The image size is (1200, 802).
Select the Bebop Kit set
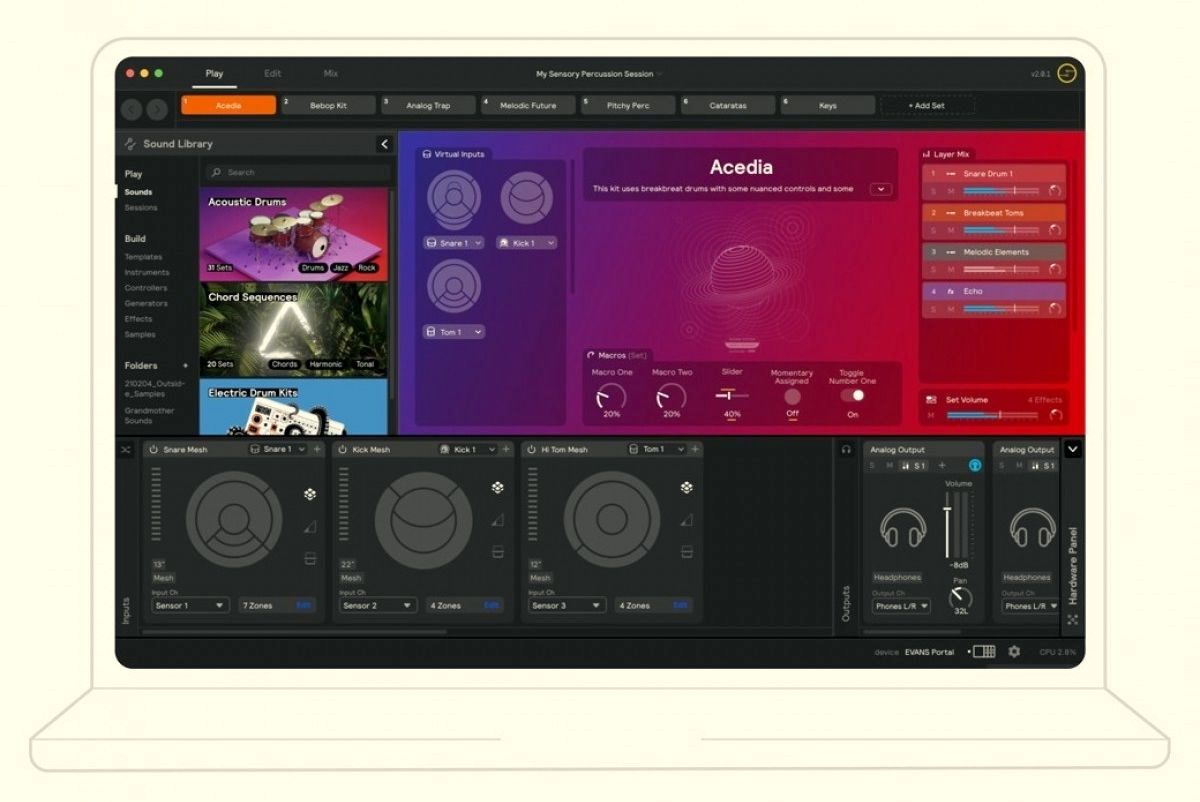point(328,105)
